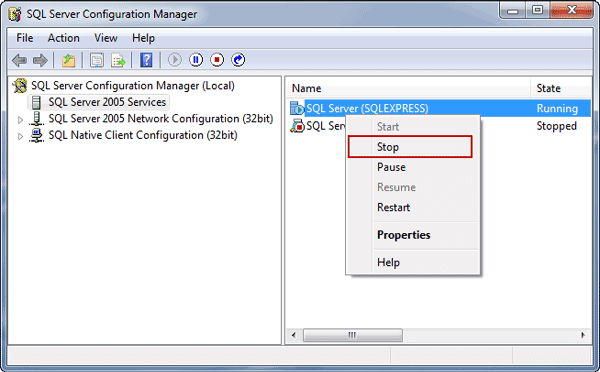The image size is (600, 372).
Task: Maximize the Configuration Manager window
Action: coord(538,10)
